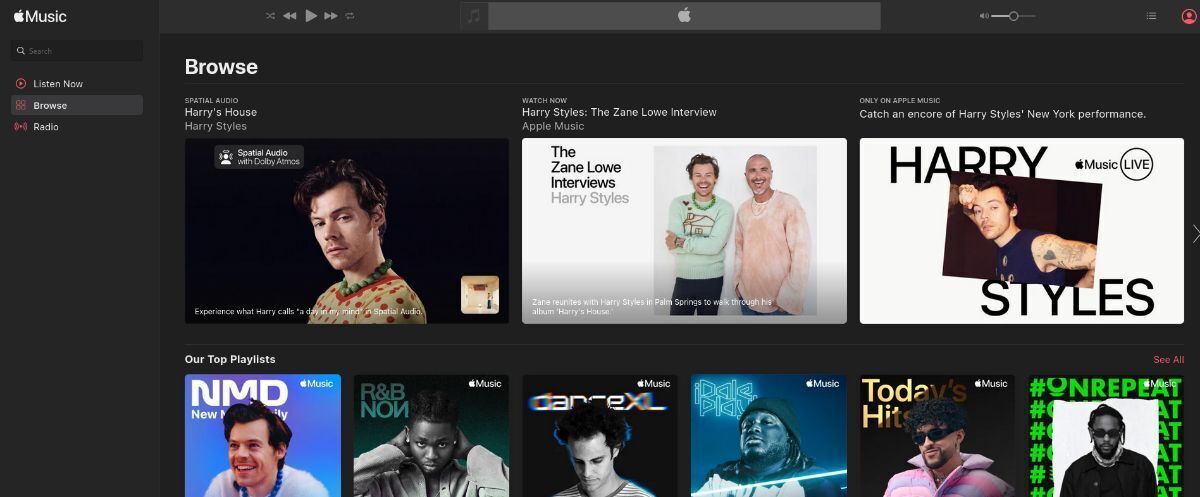Image resolution: width=1200 pixels, height=497 pixels.
Task: Advance the featured carousel with right chevron
Action: pyautogui.click(x=1195, y=233)
